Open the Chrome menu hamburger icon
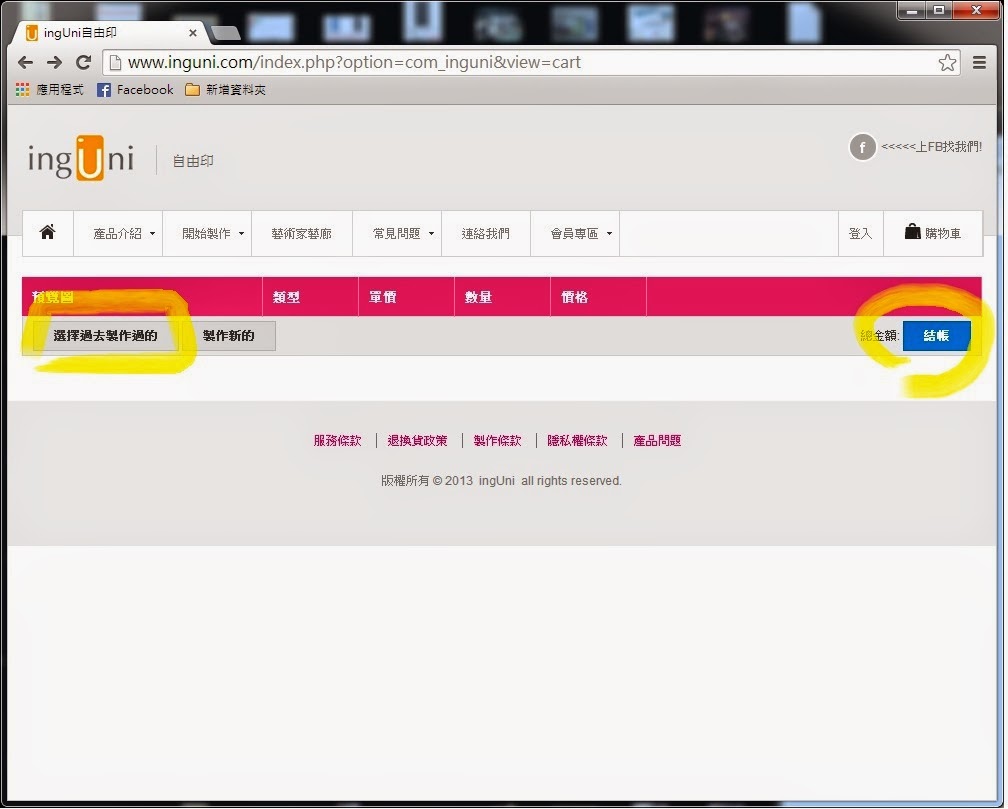Image resolution: width=1008 pixels, height=809 pixels. pyautogui.click(x=979, y=62)
